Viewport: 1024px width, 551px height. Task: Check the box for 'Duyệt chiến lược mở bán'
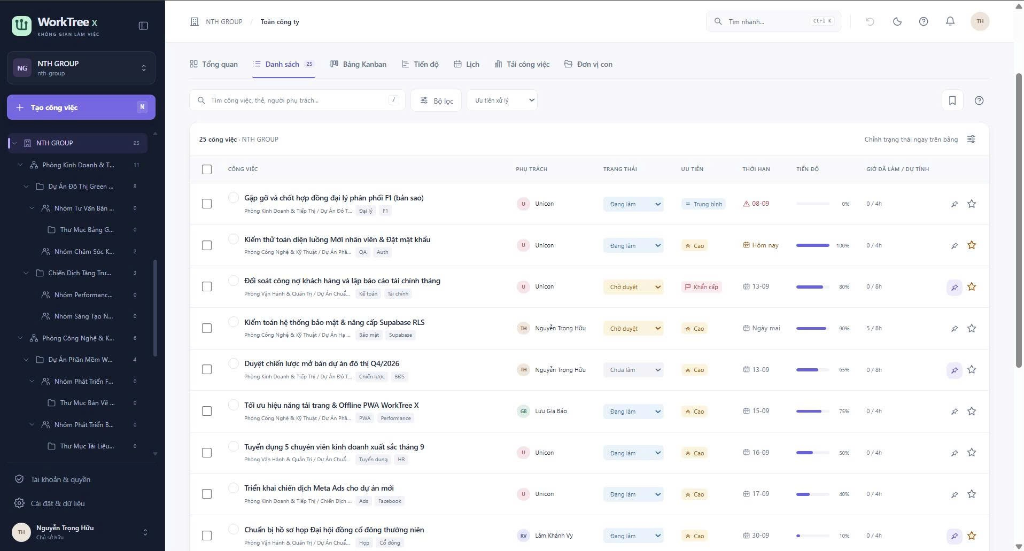pyautogui.click(x=207, y=370)
